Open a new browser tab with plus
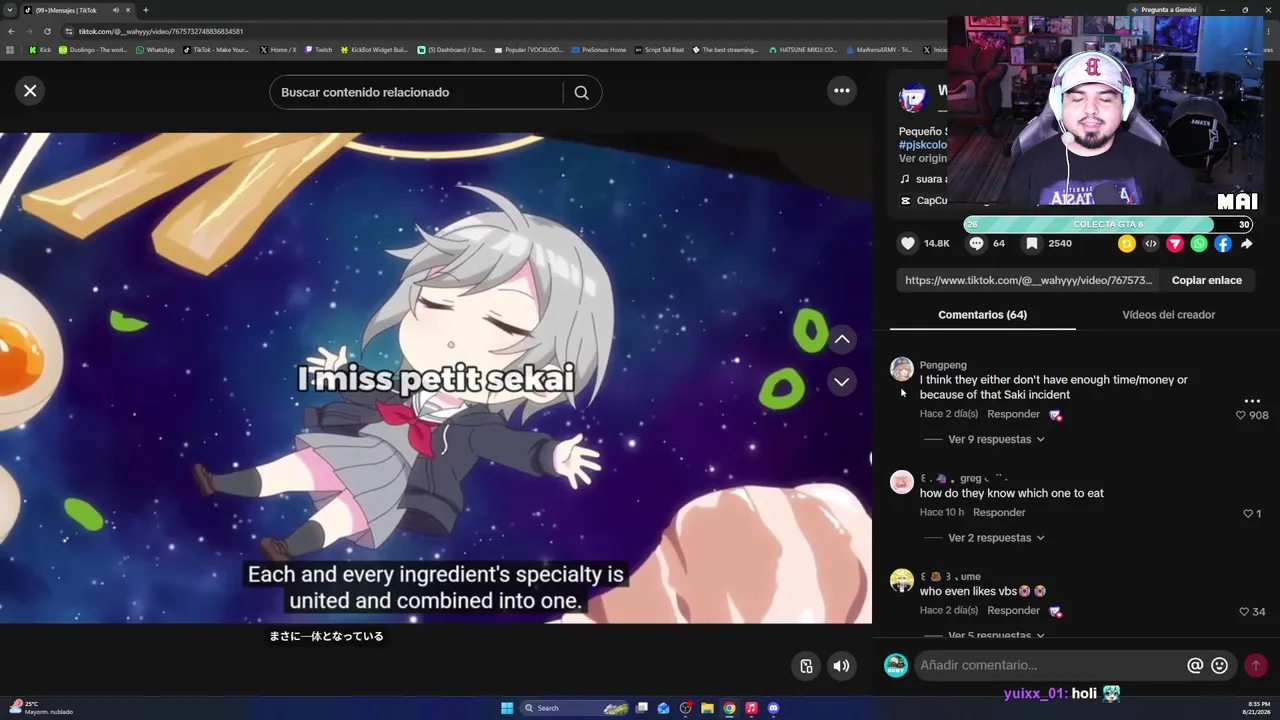Screen dimensions: 1280x720 [x=146, y=10]
